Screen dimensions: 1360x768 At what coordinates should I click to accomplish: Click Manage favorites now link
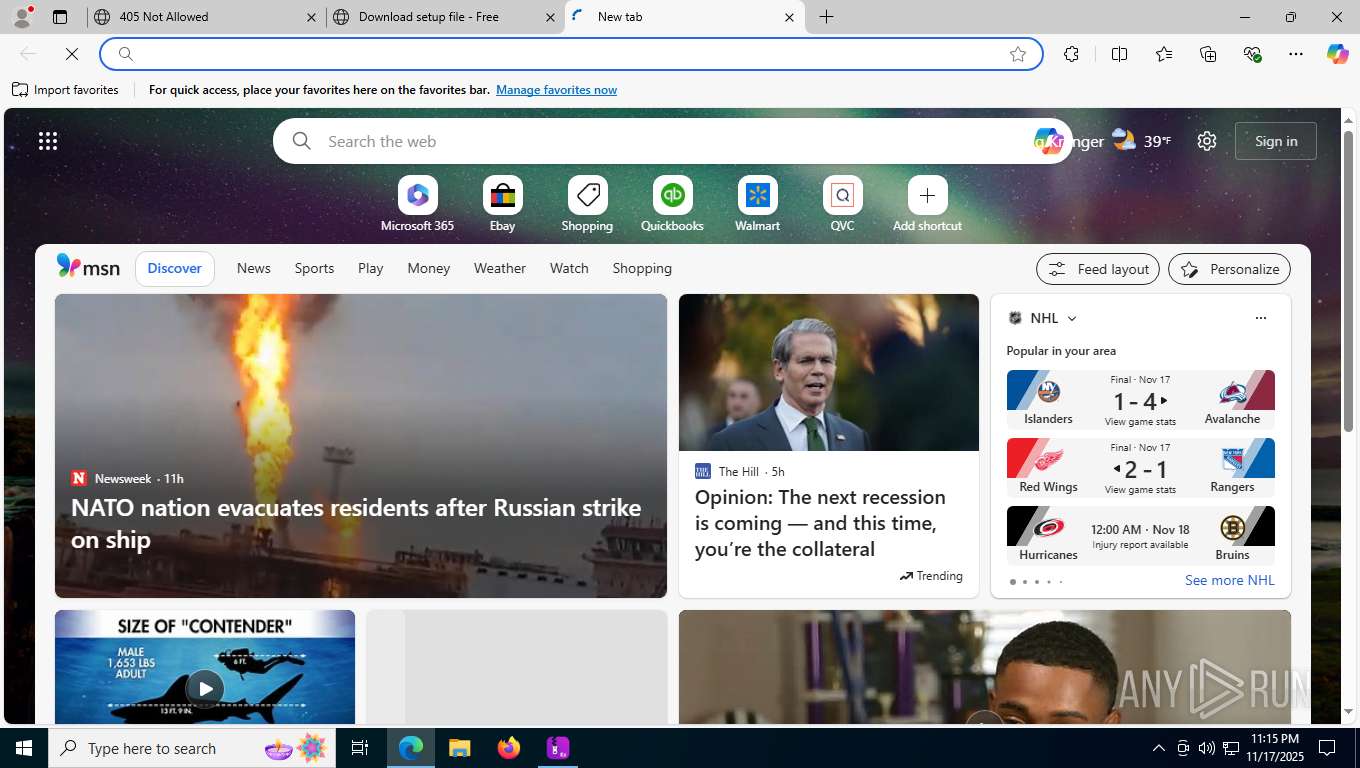pyautogui.click(x=556, y=90)
